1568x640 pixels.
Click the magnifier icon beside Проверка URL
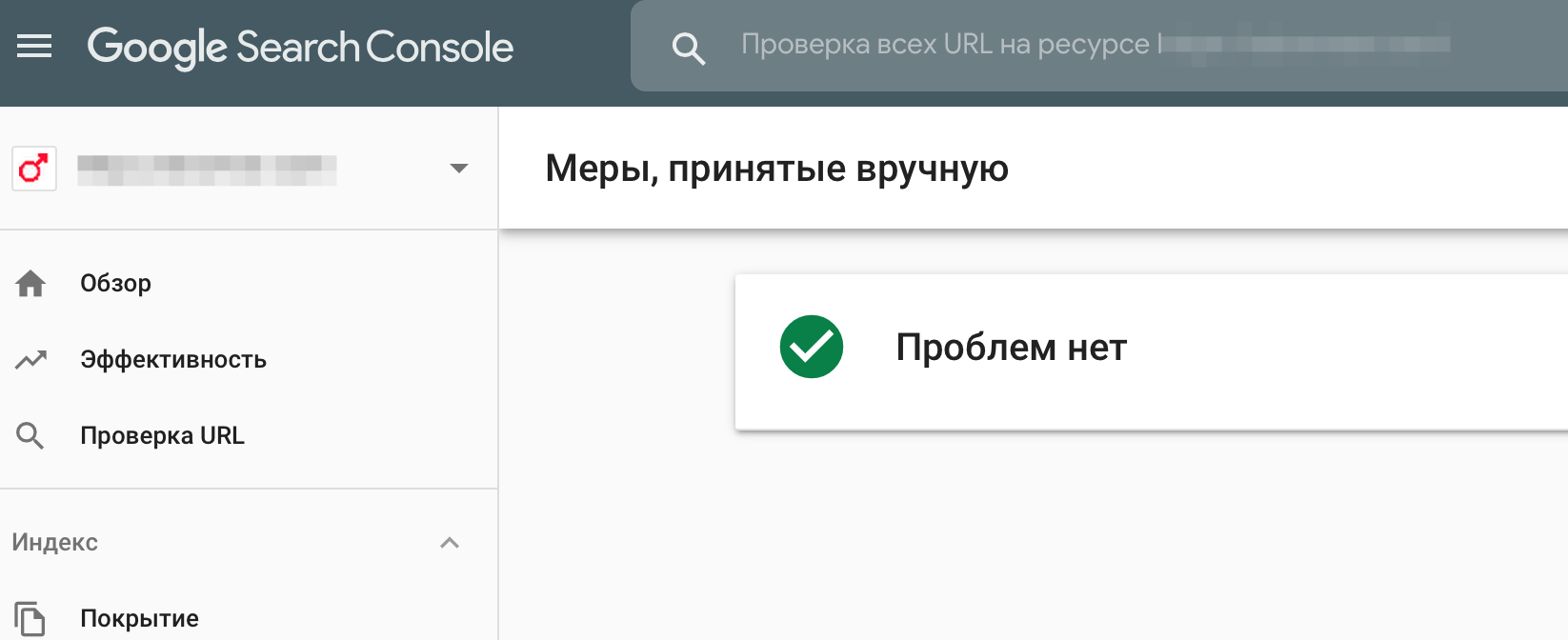[30, 435]
